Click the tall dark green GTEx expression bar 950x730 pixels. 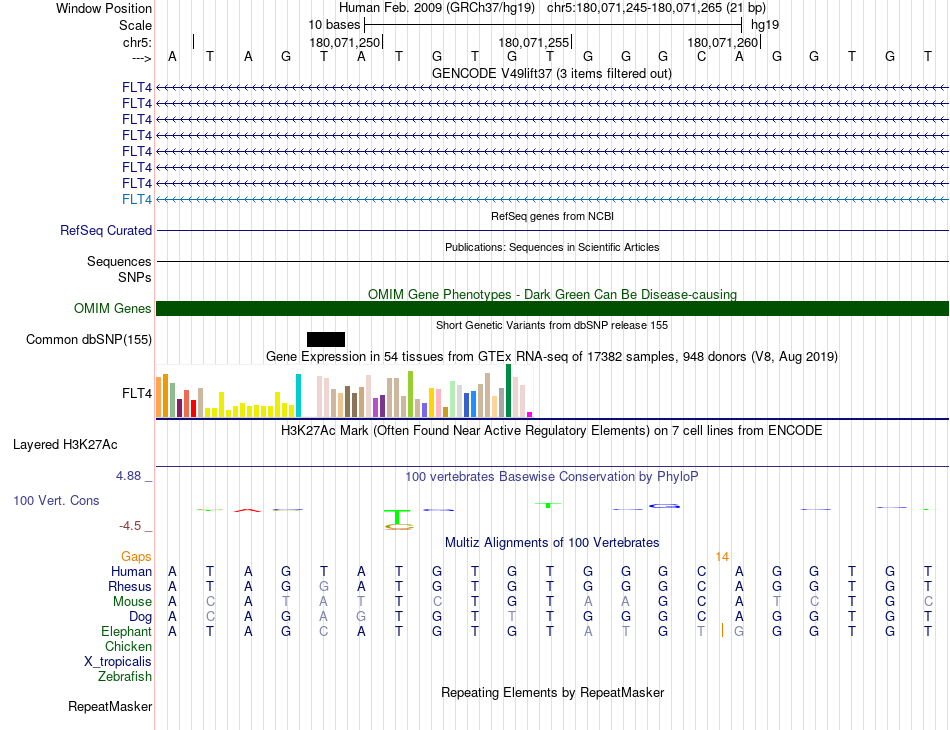click(x=509, y=391)
